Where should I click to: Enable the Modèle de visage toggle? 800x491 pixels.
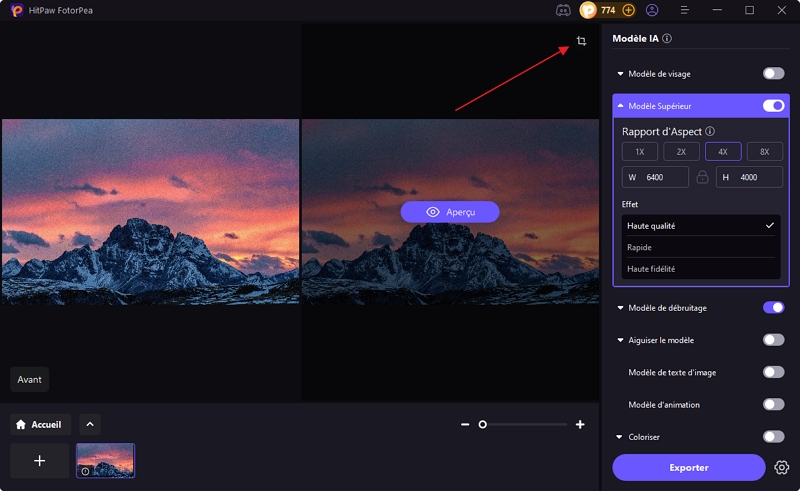point(773,74)
